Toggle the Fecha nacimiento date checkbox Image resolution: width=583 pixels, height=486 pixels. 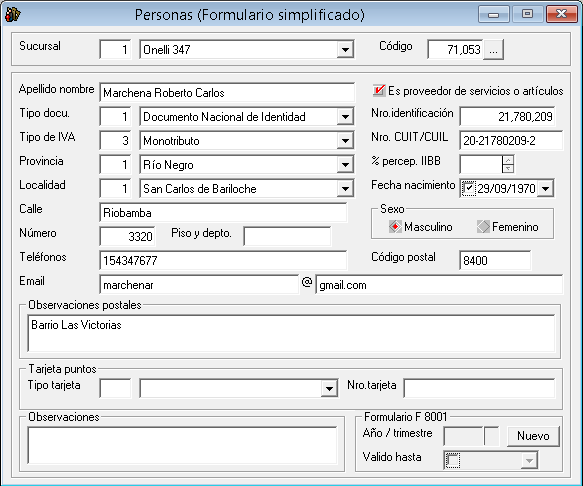[468, 188]
